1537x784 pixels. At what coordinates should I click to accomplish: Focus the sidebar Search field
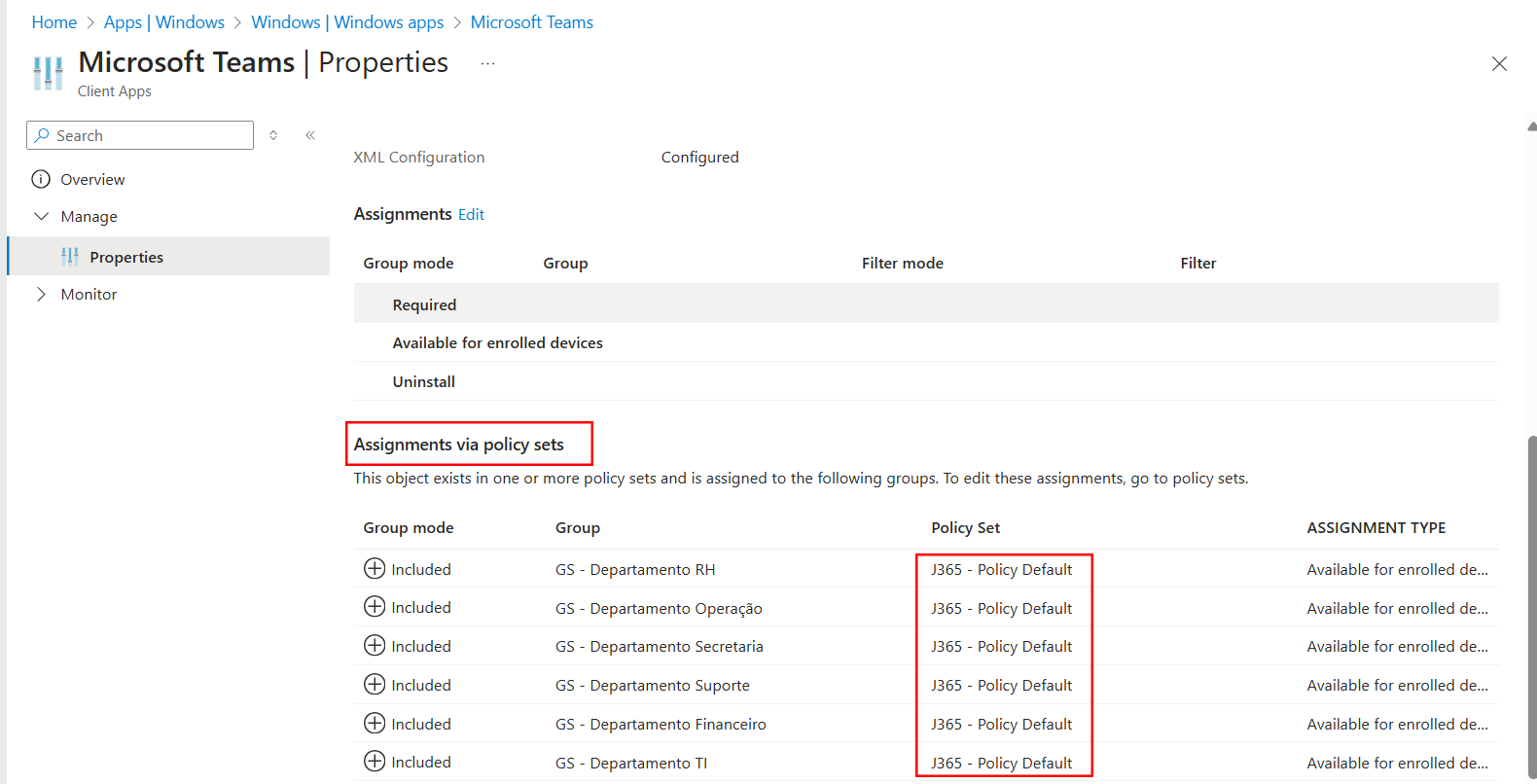pos(140,135)
